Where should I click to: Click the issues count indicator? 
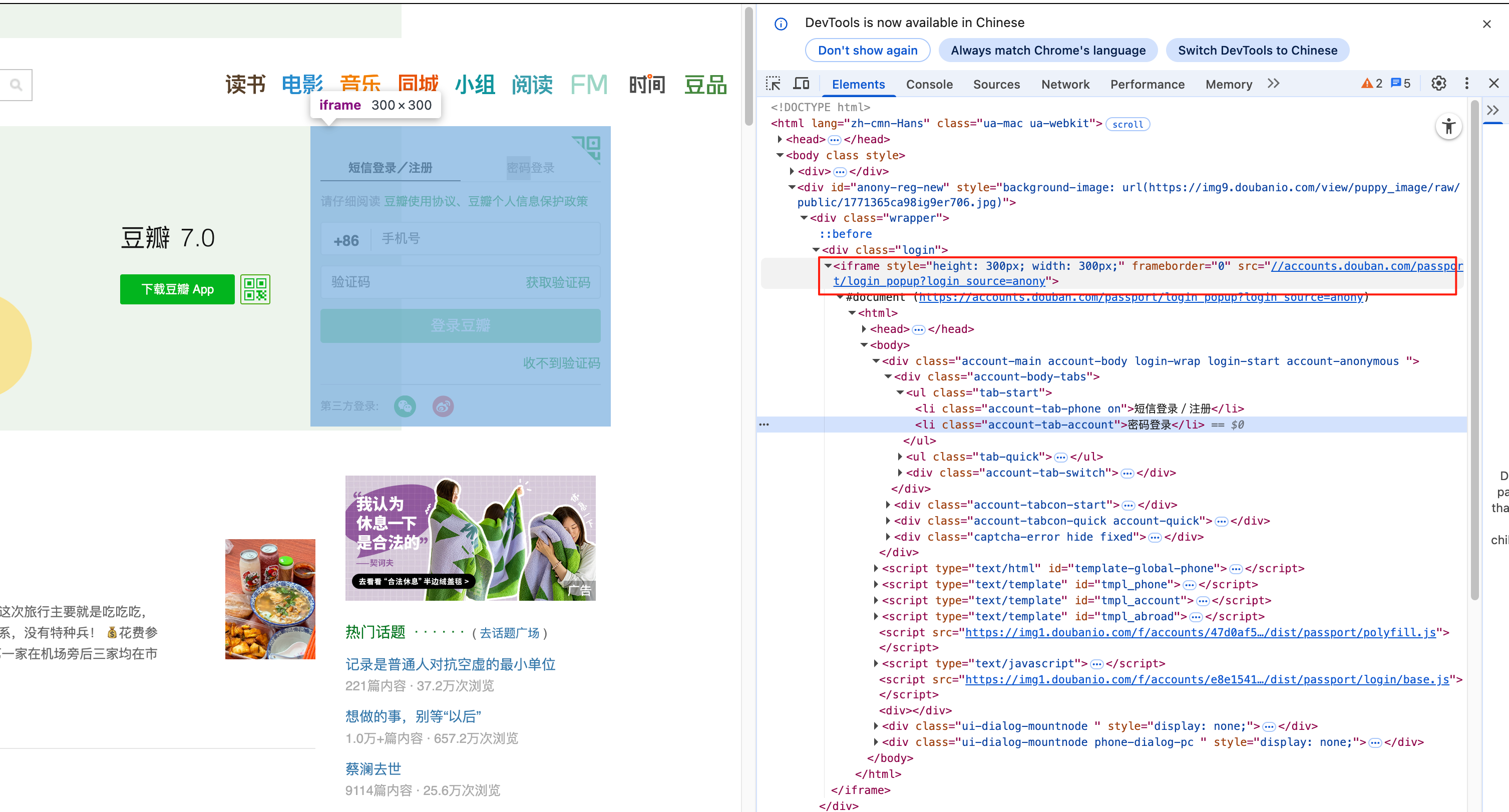click(x=1401, y=84)
